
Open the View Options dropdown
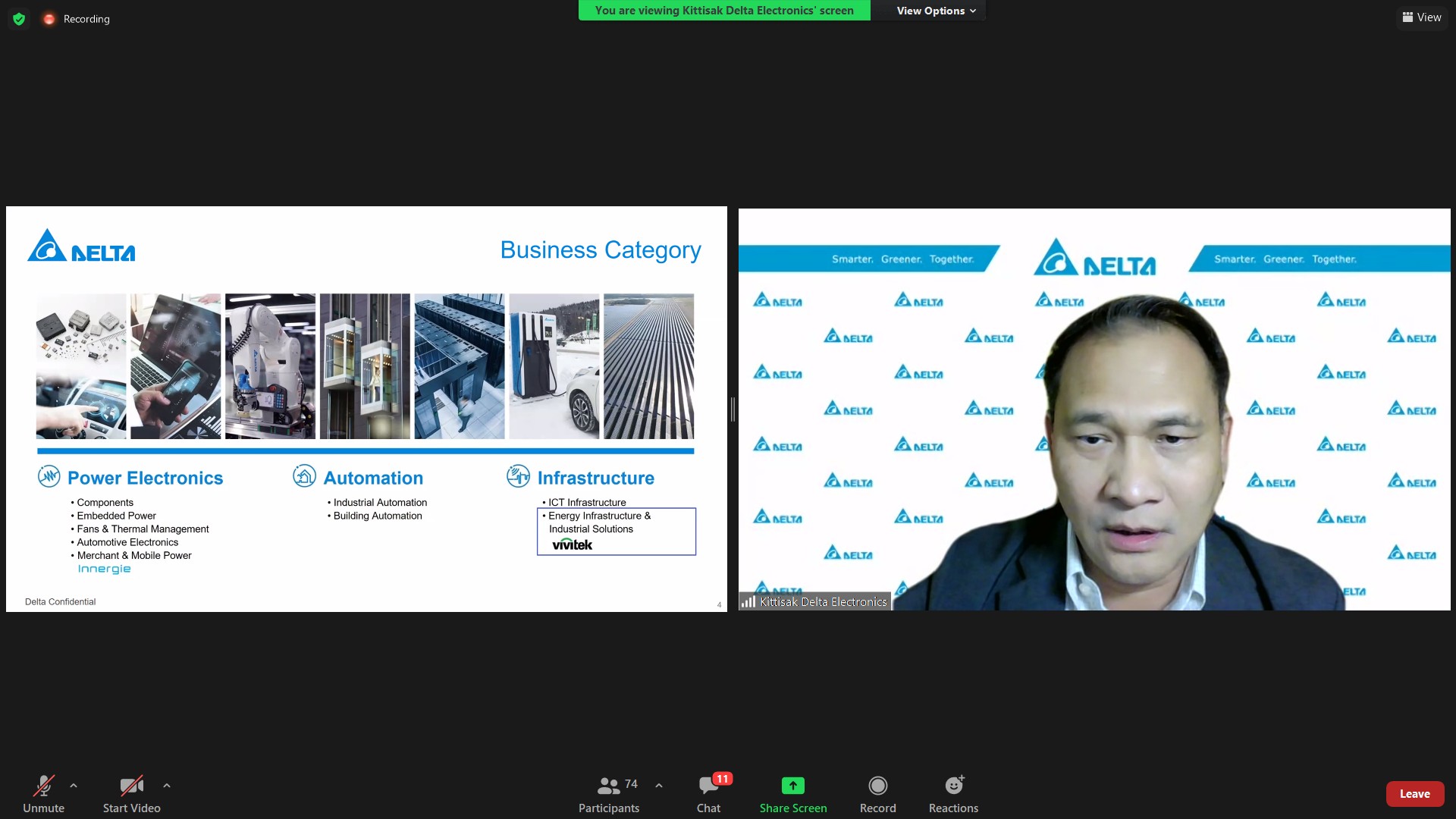(x=936, y=11)
